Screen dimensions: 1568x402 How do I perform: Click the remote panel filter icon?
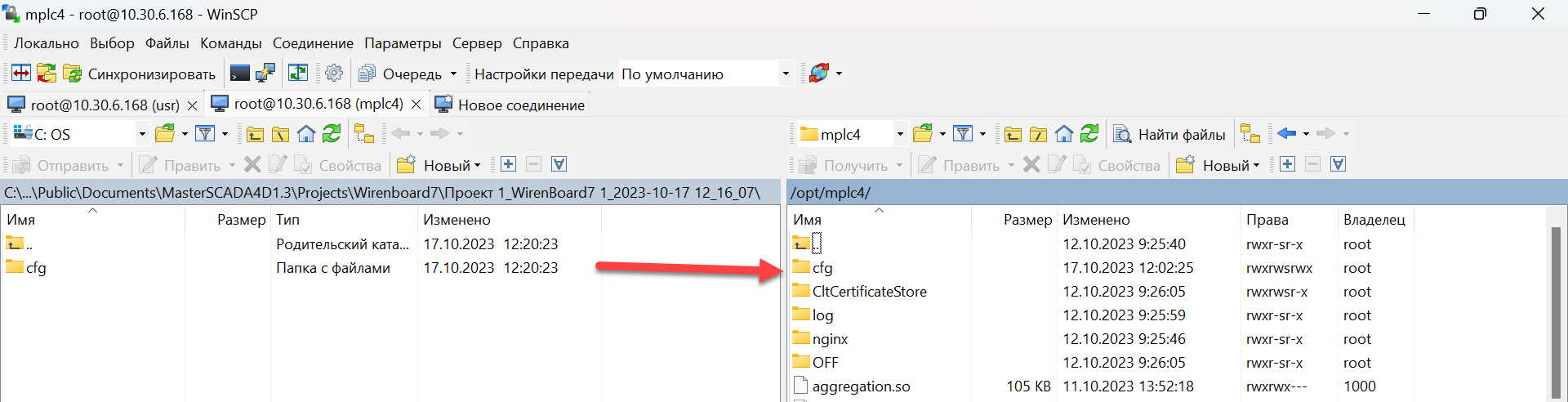coord(964,133)
